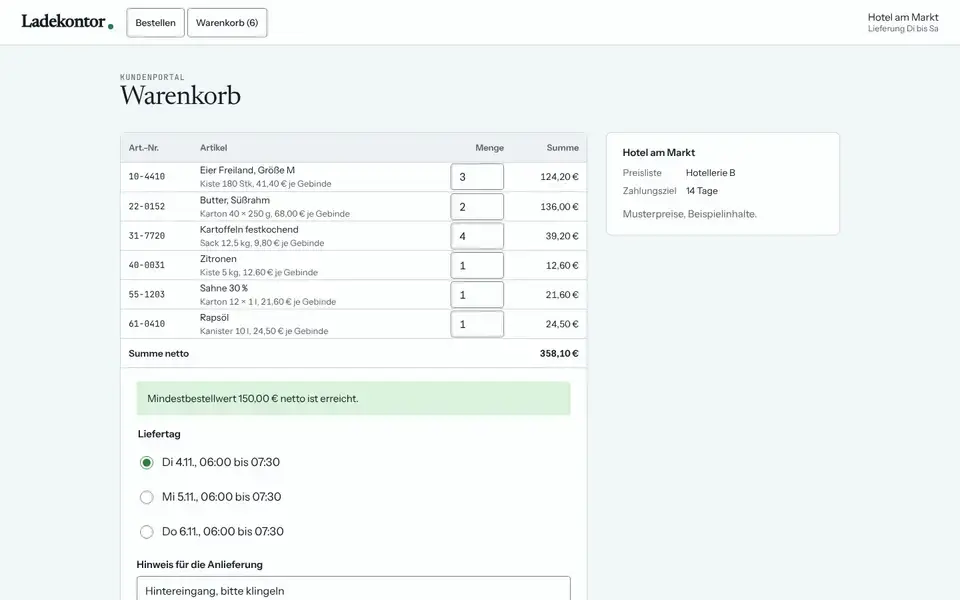Click the Artikel column header

pos(214,148)
